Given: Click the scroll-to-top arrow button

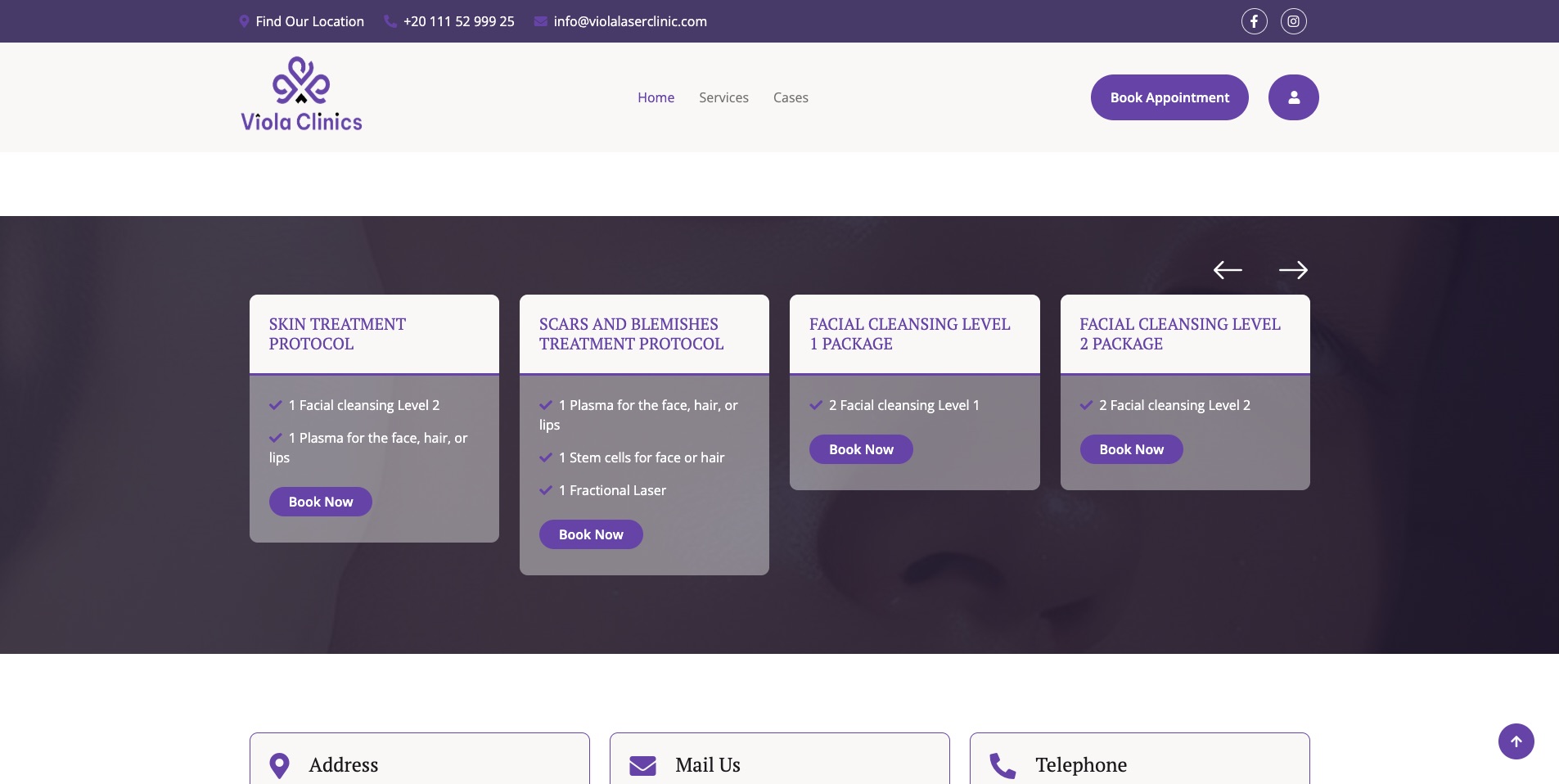Looking at the screenshot, I should [x=1516, y=741].
